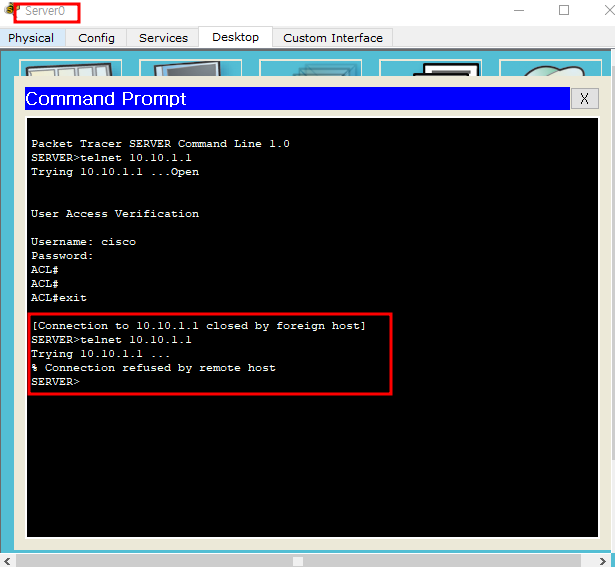This screenshot has width=615, height=567.
Task: Maximize the Server0 window
Action: [x=564, y=11]
